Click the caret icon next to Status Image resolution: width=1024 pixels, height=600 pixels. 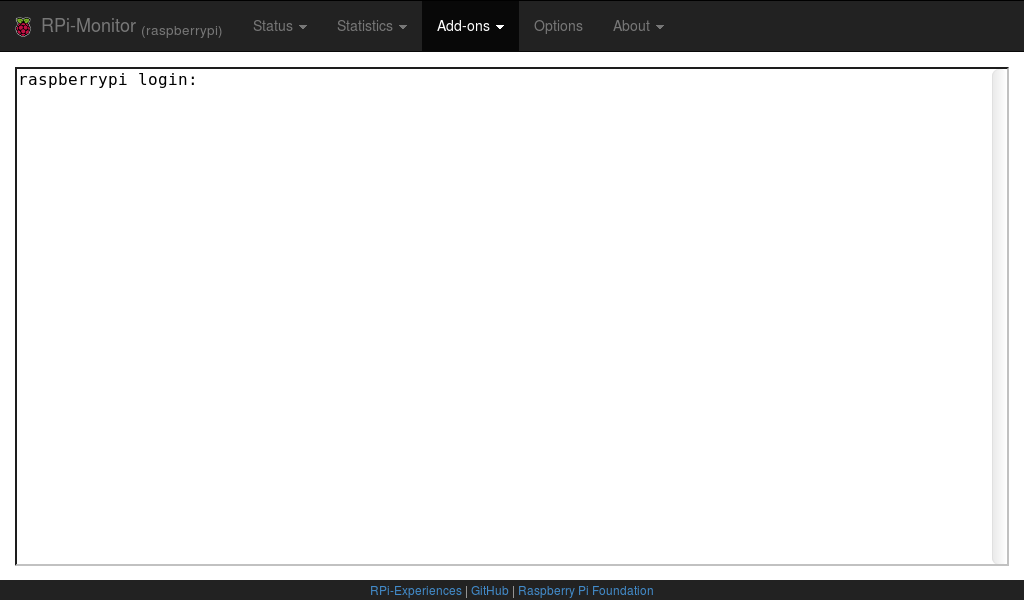(302, 27)
